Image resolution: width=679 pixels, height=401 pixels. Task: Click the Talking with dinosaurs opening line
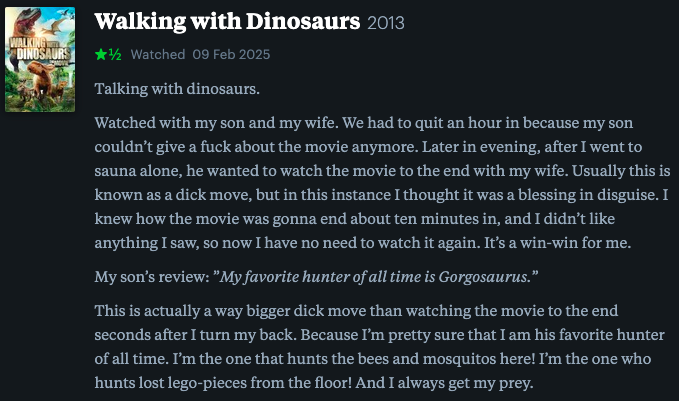[177, 89]
